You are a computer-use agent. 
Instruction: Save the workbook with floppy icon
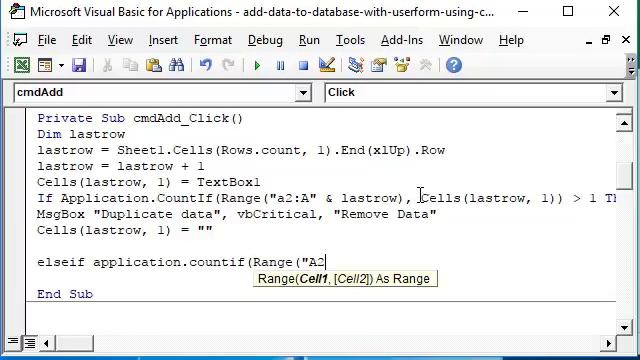coord(79,65)
